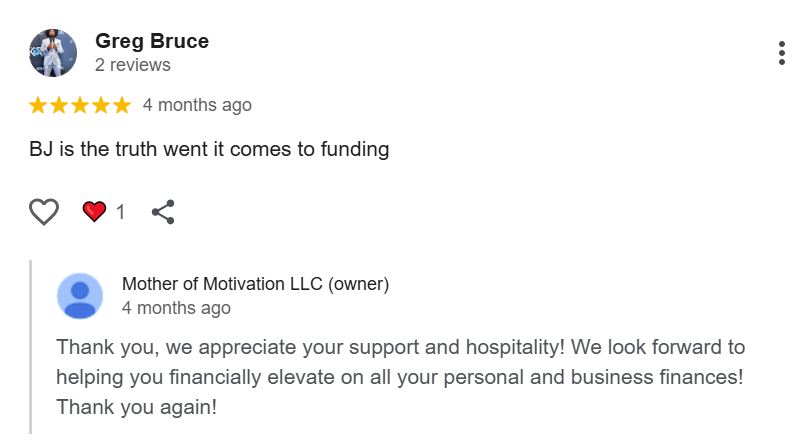The image size is (812, 444).
Task: Select the 'BJ is the truth' review text
Action: click(209, 150)
